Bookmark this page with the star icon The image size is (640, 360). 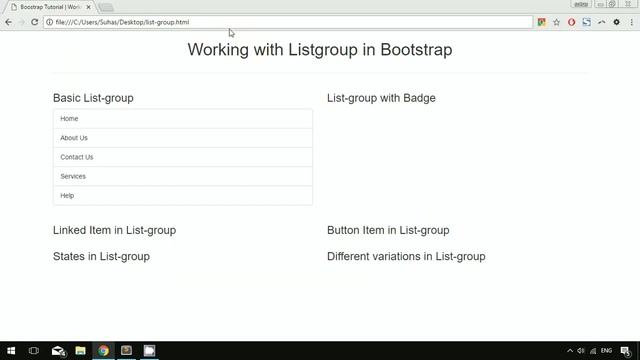[556, 22]
